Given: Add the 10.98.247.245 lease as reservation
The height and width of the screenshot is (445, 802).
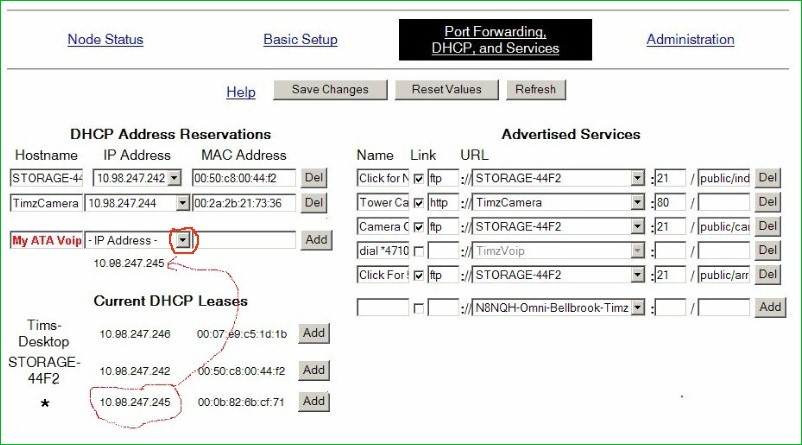Looking at the screenshot, I should [315, 401].
